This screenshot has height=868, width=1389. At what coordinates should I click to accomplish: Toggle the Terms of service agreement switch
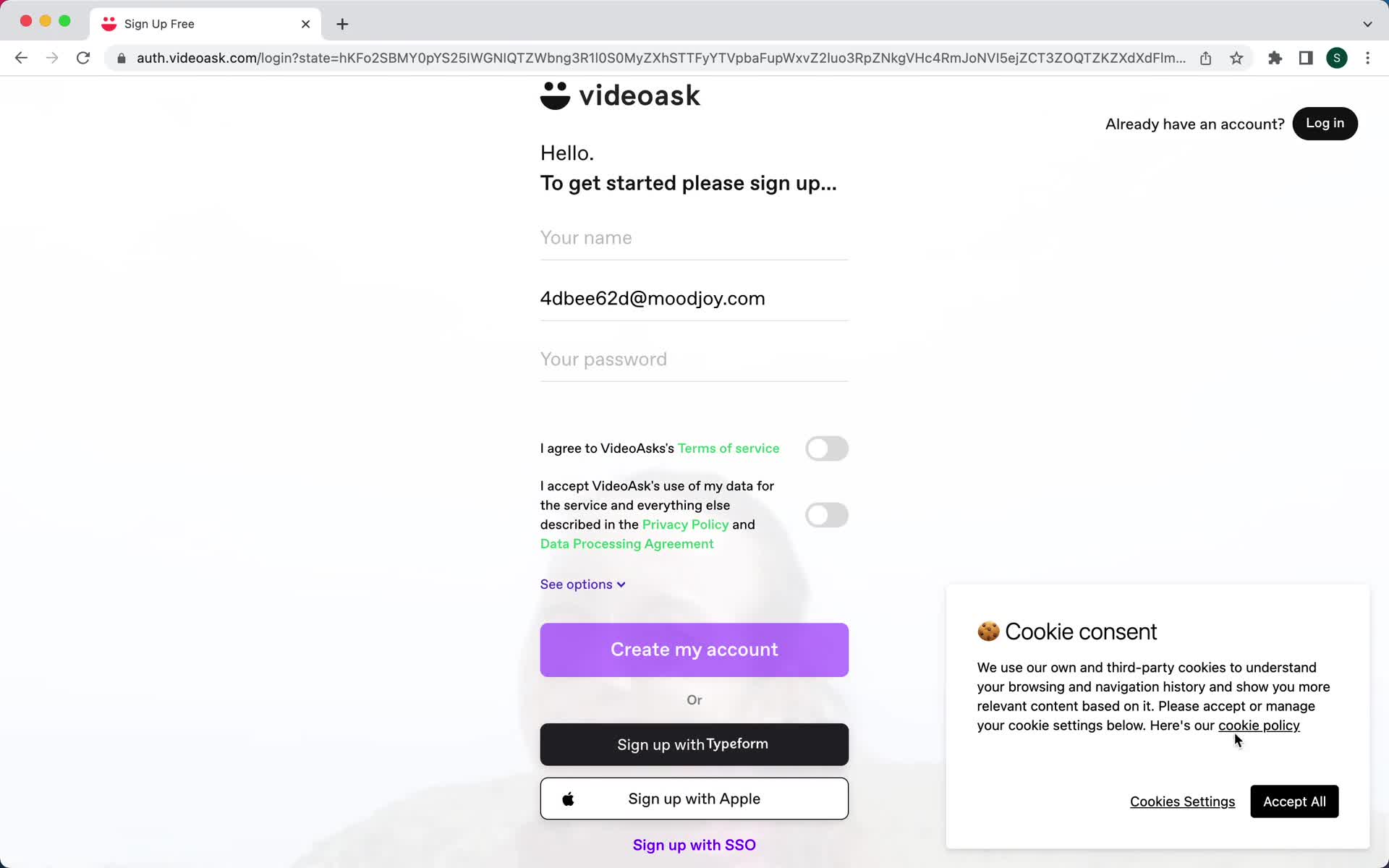(x=826, y=448)
